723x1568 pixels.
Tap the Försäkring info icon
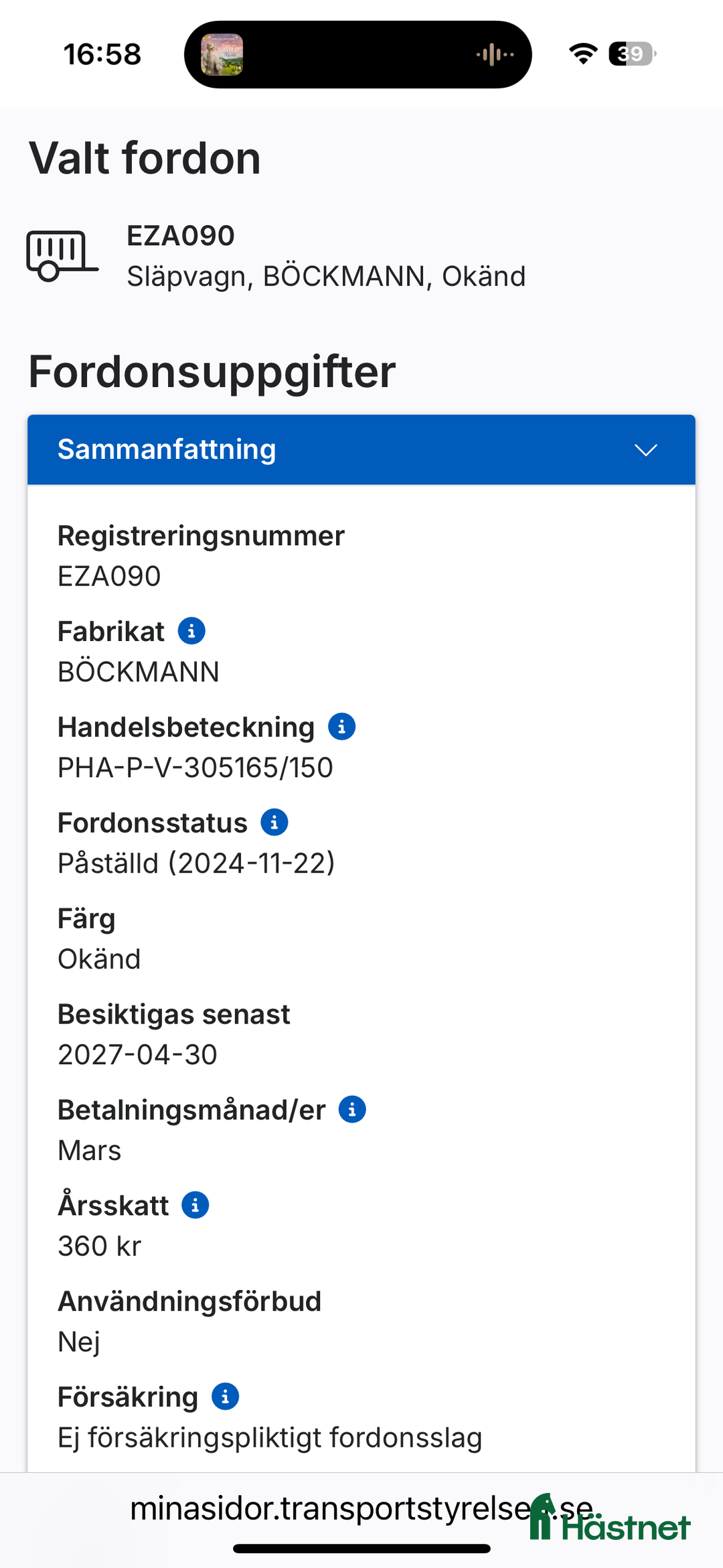tap(225, 1396)
